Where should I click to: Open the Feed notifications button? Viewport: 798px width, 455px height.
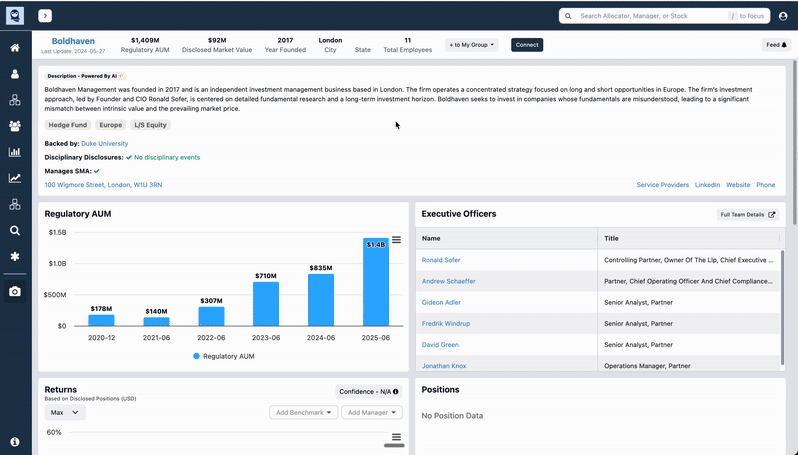(776, 45)
